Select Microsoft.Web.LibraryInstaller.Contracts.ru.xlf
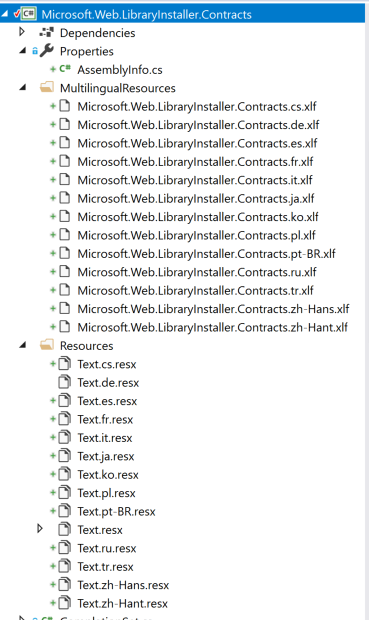The image size is (369, 620). [x=197, y=272]
